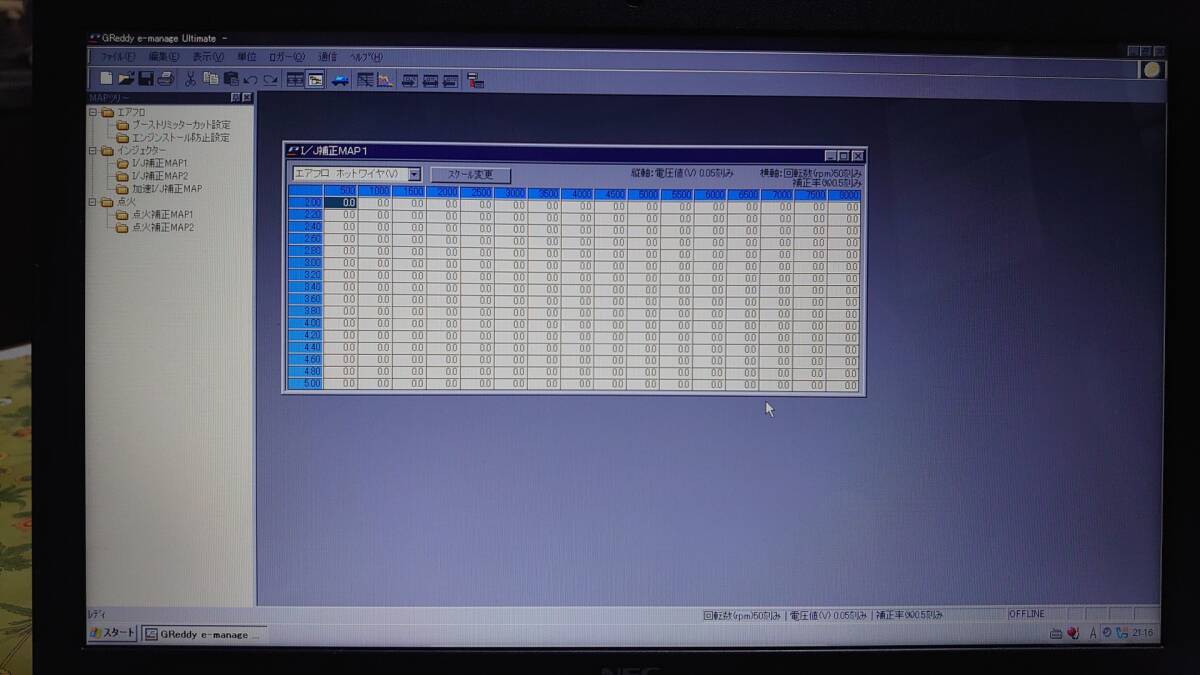Click the 4000 rpm column header
This screenshot has height=675, width=1200.
point(577,193)
